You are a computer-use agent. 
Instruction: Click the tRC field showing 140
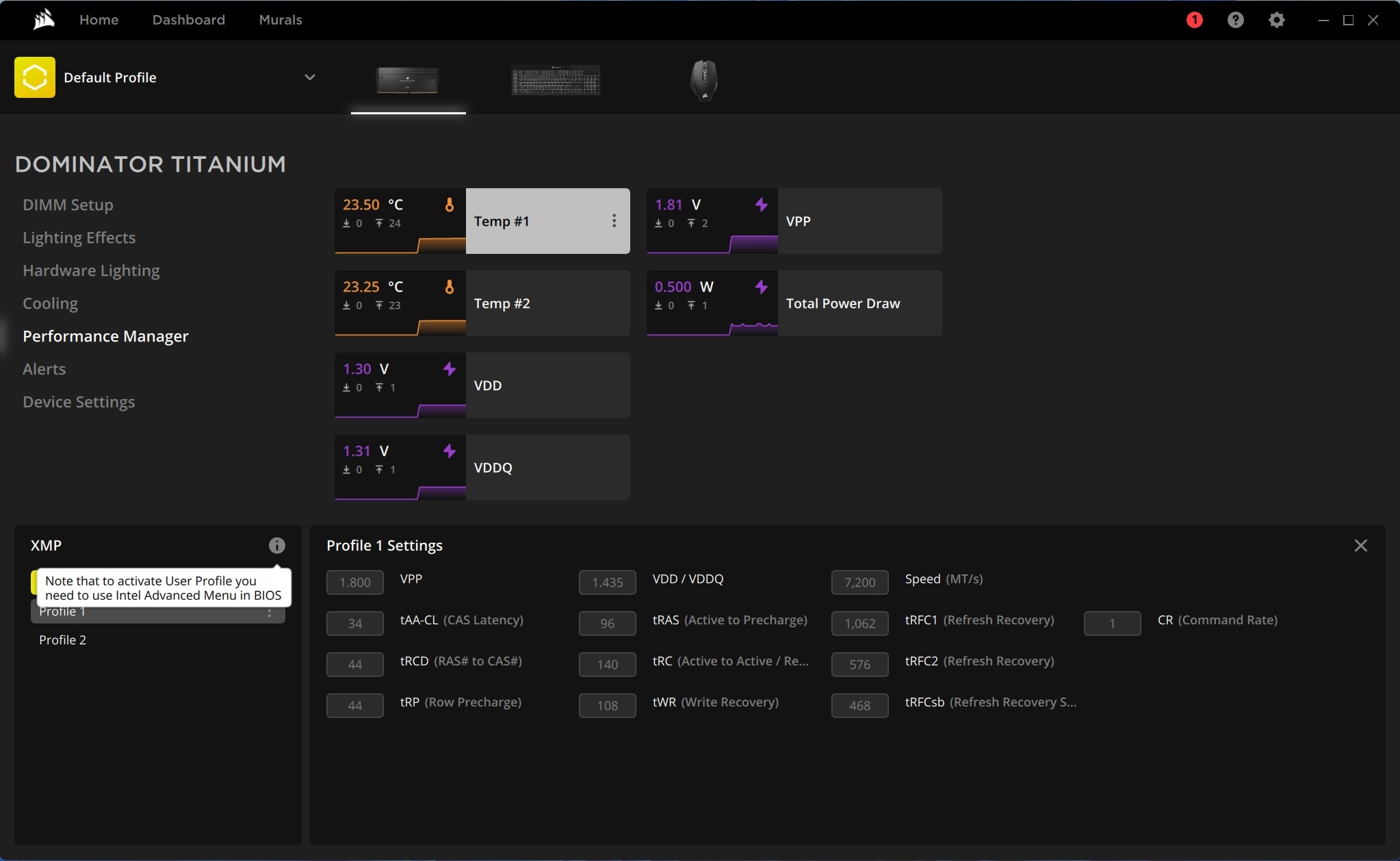(608, 665)
